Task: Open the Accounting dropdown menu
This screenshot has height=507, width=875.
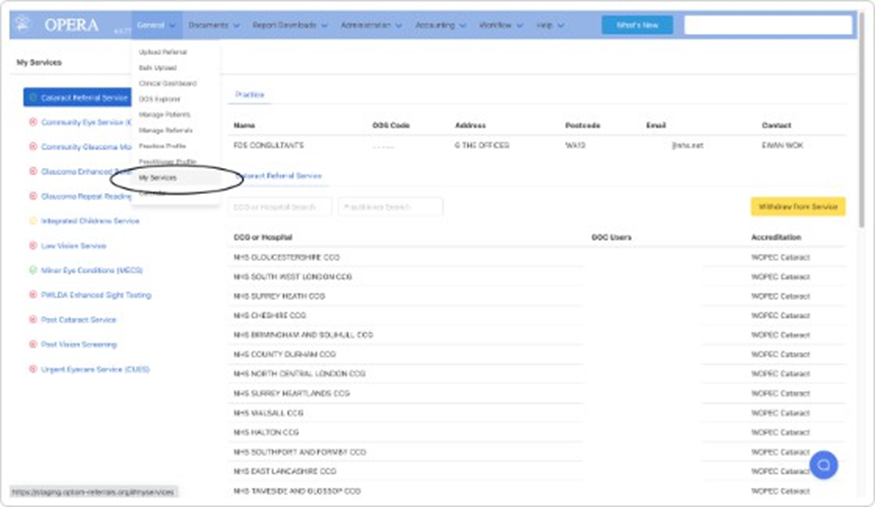Action: [440, 25]
